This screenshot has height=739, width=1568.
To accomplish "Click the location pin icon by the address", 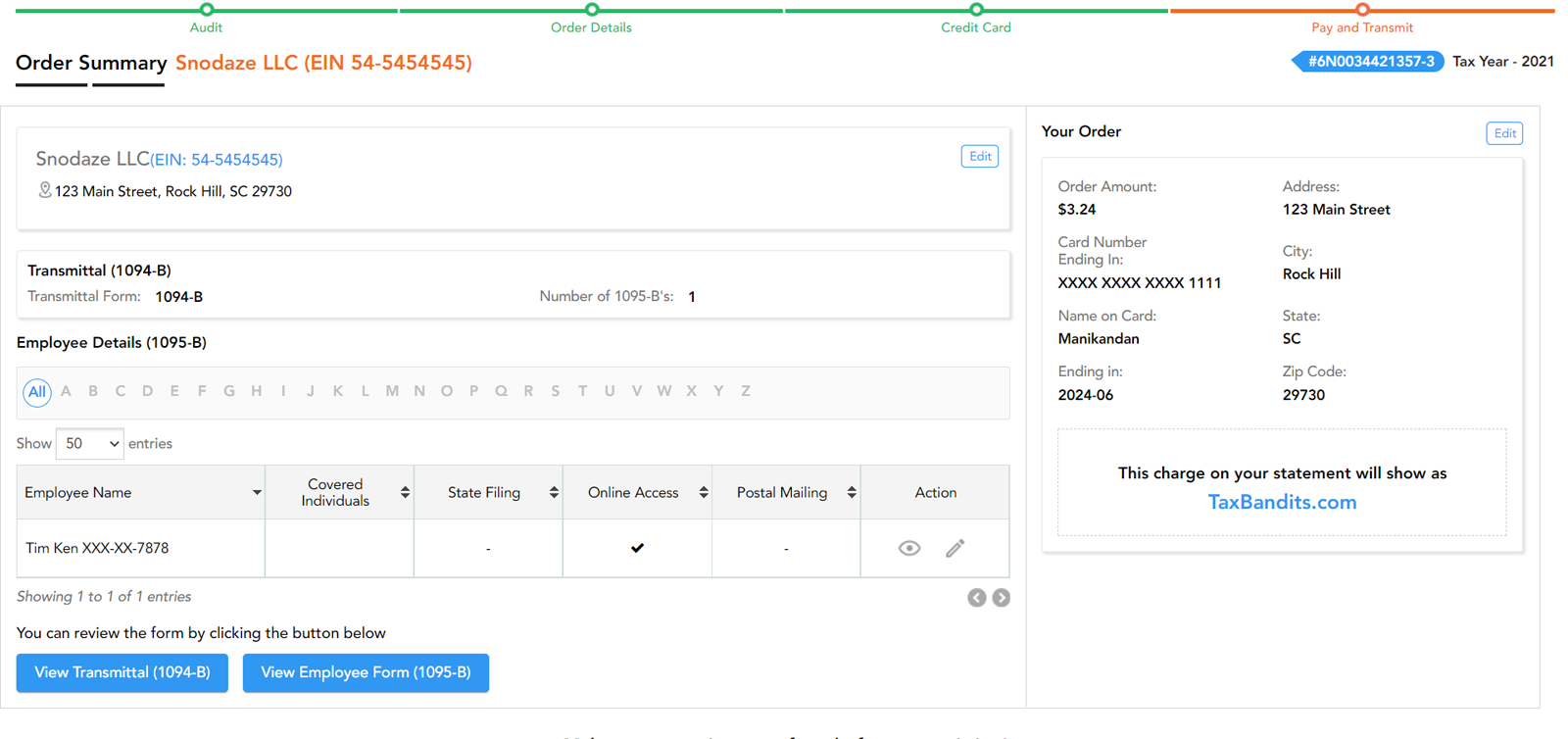I will (x=44, y=190).
